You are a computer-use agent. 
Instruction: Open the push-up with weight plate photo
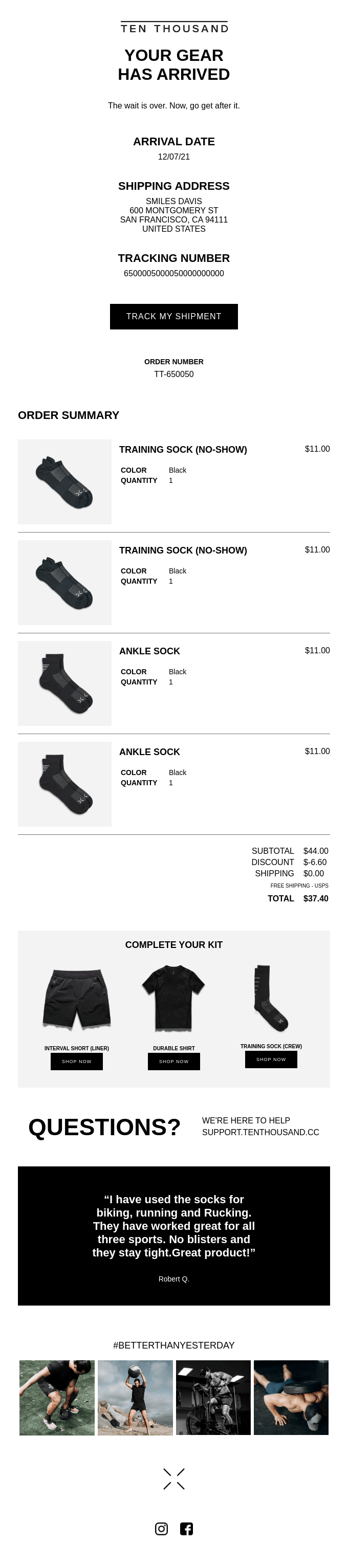click(291, 1398)
